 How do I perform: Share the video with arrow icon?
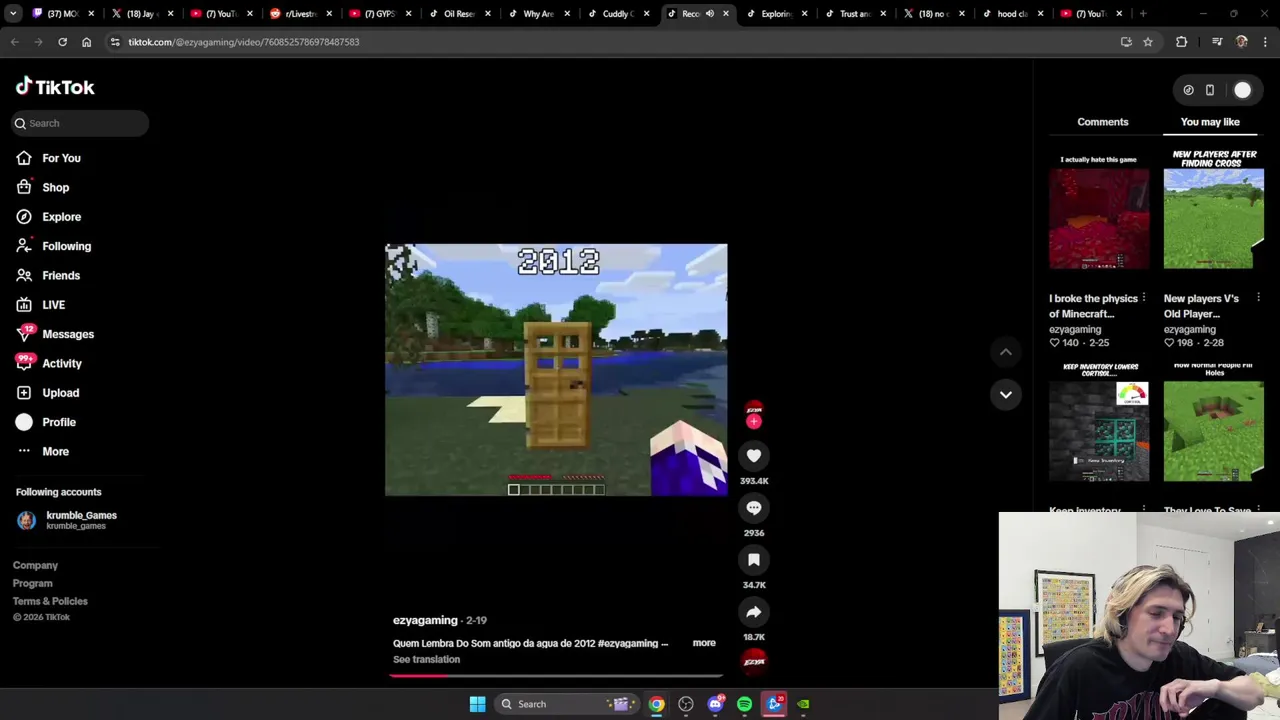[x=754, y=612]
